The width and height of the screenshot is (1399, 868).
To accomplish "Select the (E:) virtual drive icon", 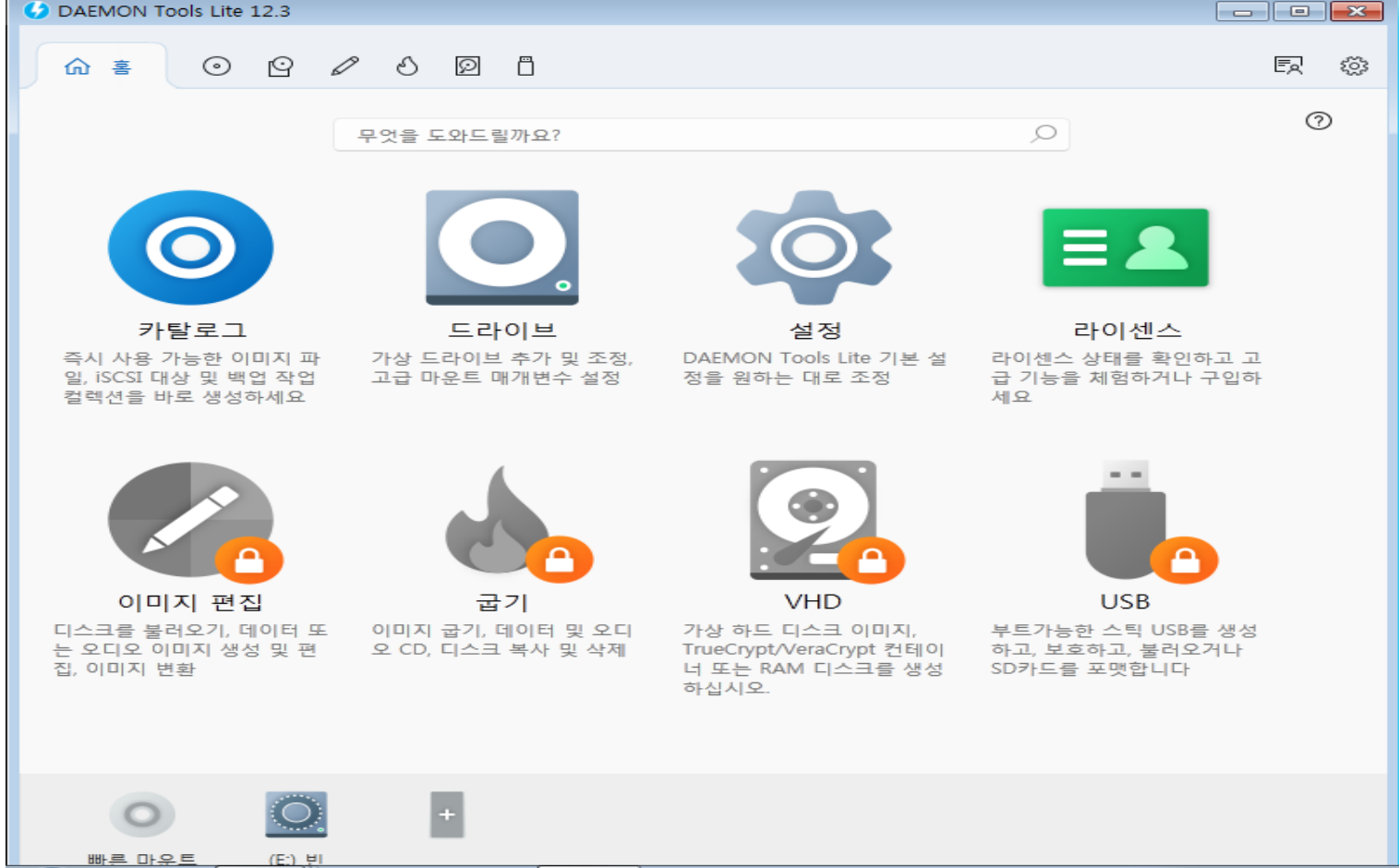I will click(x=296, y=814).
